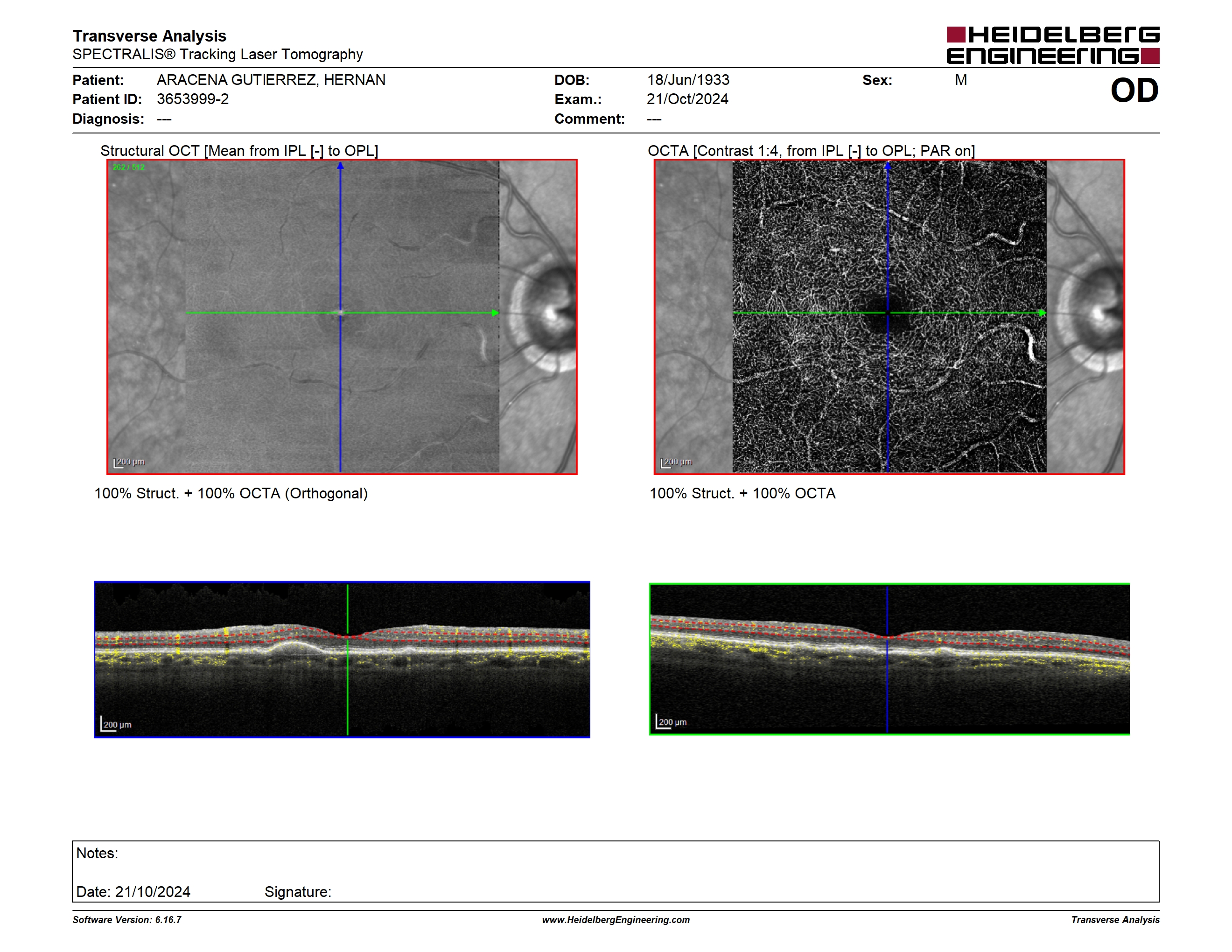1232x952 pixels.
Task: Click the blue-framed orthogonal B-scan image
Action: coord(342,659)
